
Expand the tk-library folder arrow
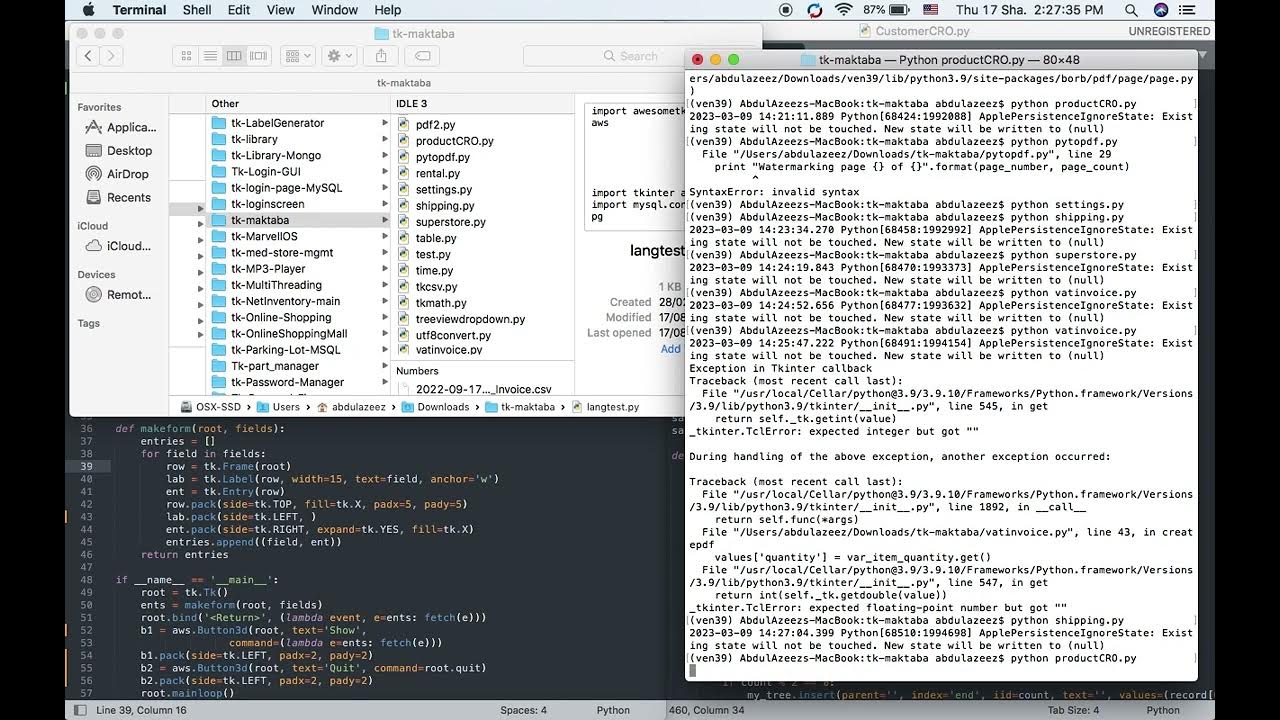(385, 139)
